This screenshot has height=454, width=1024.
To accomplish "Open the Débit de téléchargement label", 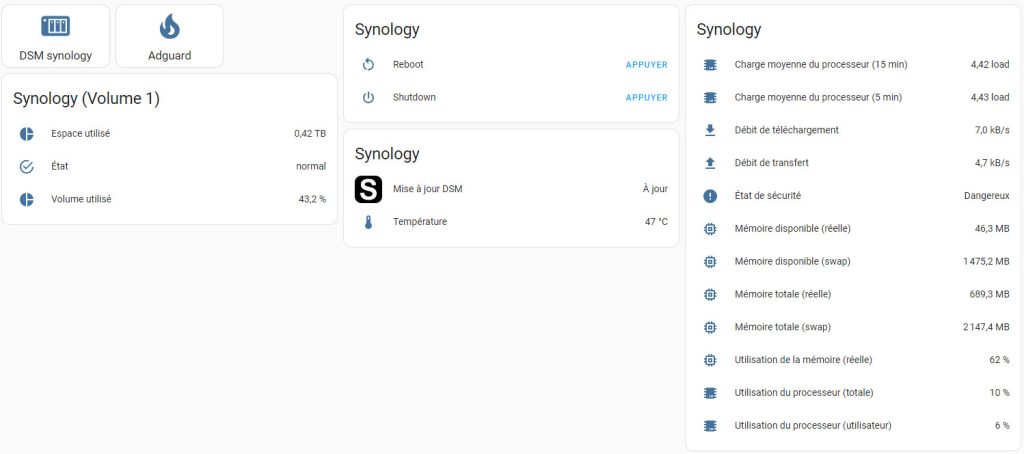I will tap(787, 130).
